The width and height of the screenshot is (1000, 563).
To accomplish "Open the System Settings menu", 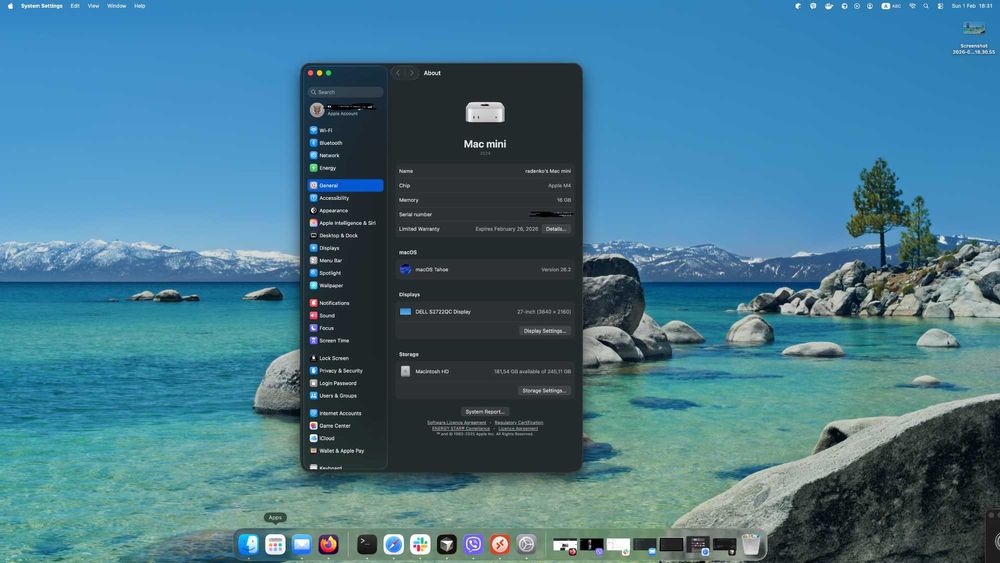I will (41, 6).
